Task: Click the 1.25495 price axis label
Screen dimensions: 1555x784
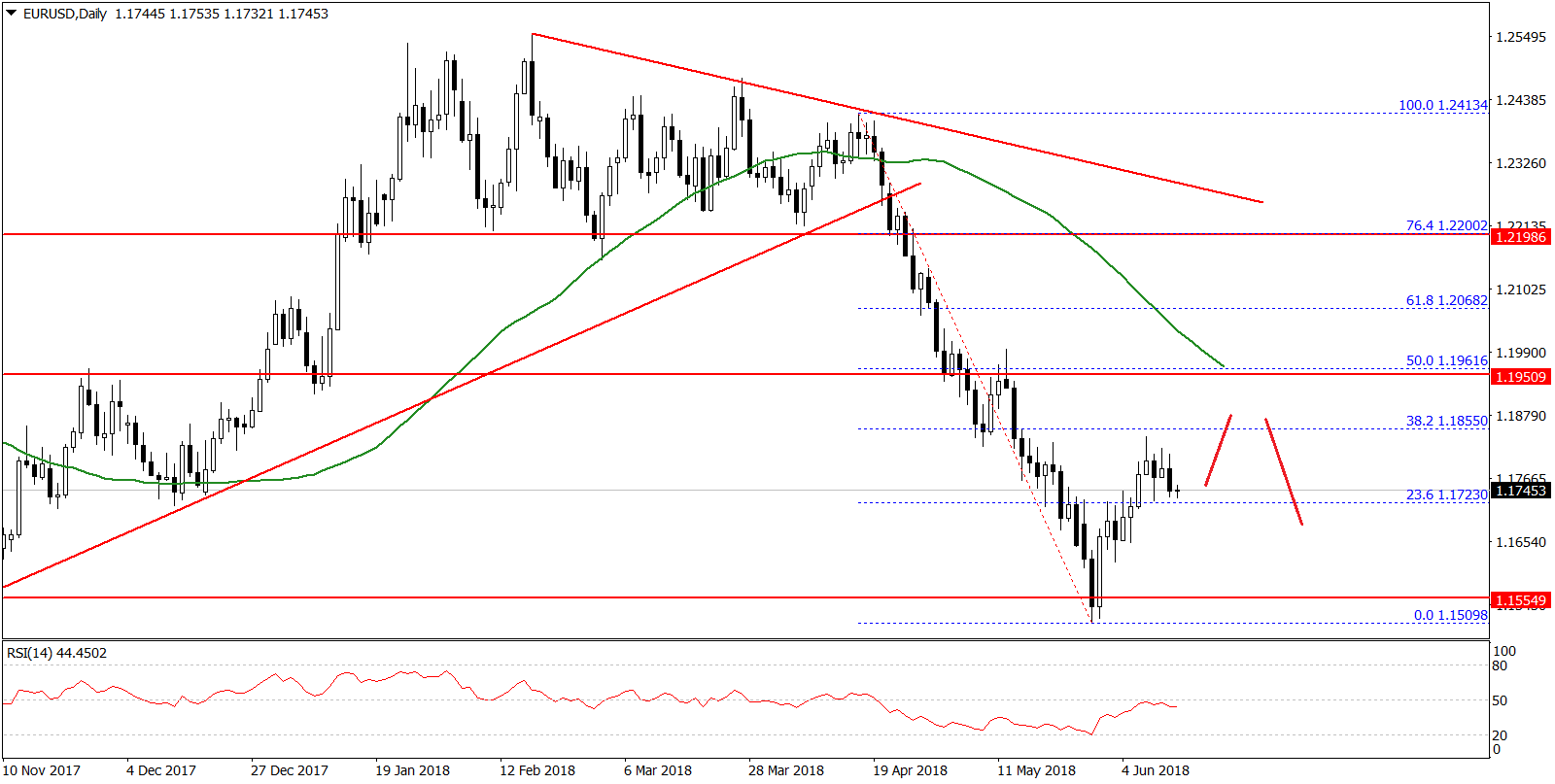Action: pos(1521,37)
